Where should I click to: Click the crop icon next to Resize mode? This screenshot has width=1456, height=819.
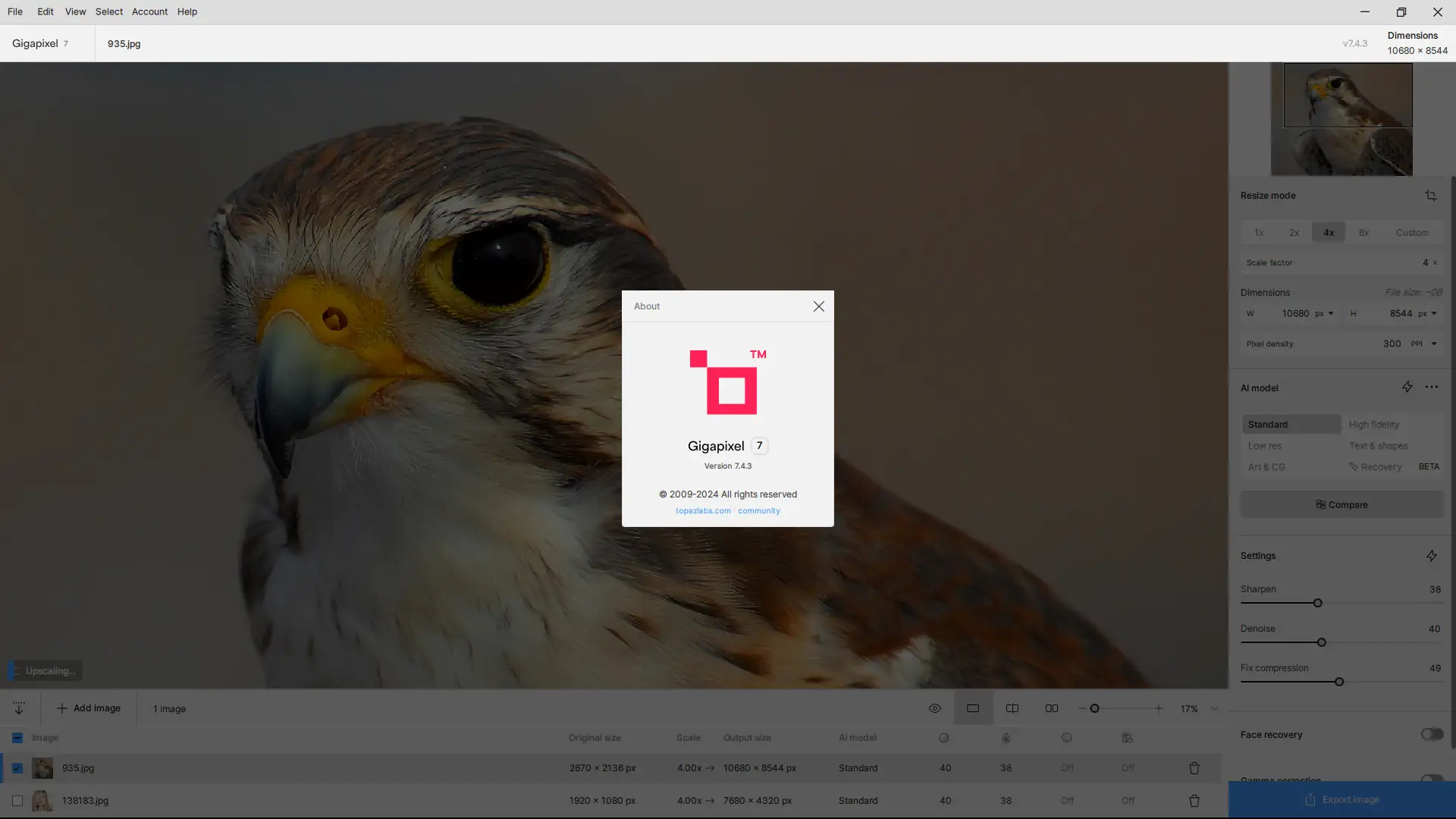[1430, 196]
